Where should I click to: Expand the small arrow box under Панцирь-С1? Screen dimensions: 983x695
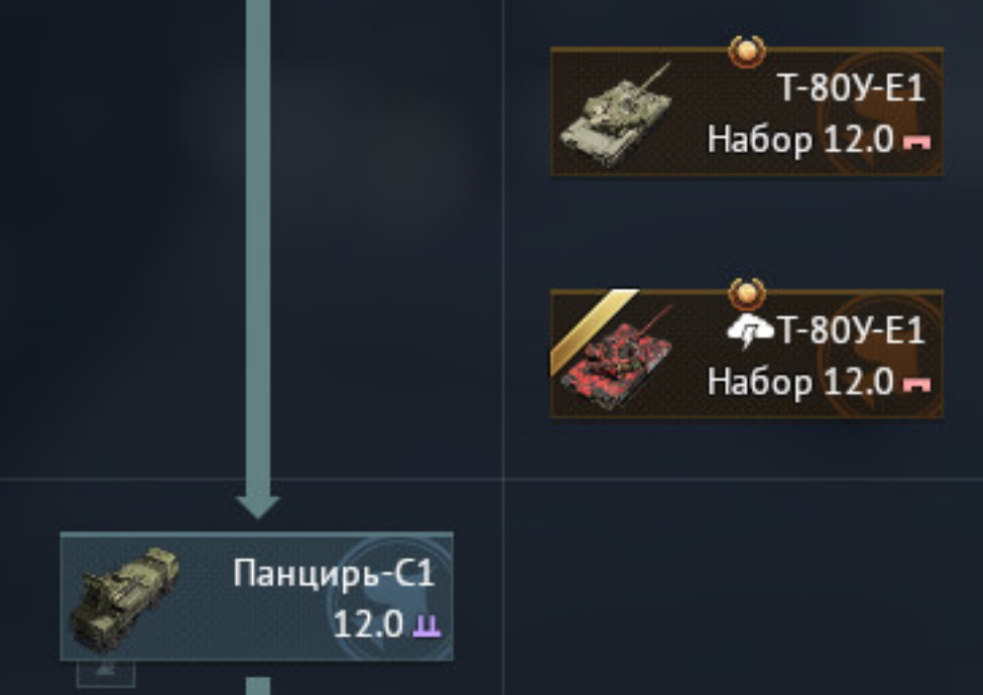click(x=105, y=673)
